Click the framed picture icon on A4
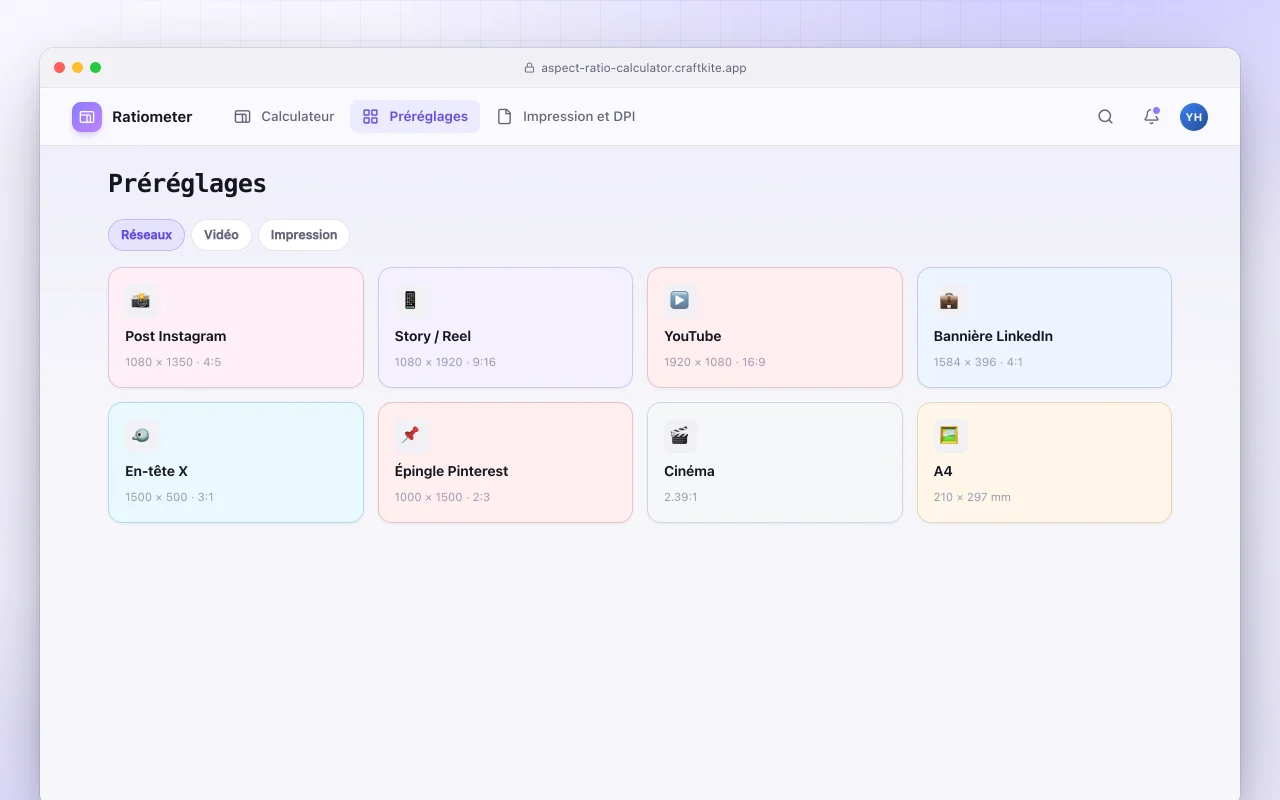 tap(949, 435)
